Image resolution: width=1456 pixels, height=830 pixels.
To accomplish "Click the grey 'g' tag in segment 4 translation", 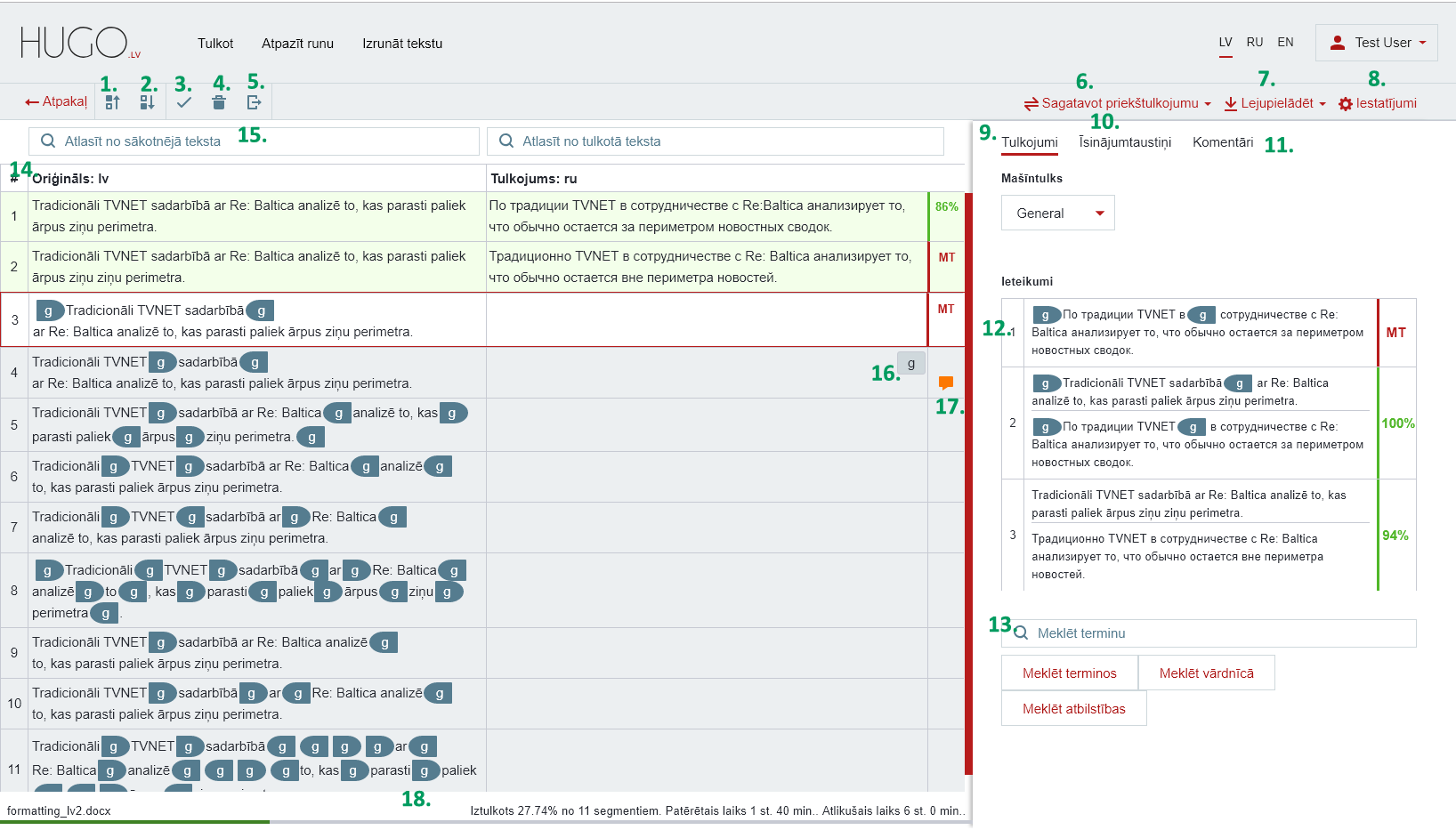I will point(910,363).
